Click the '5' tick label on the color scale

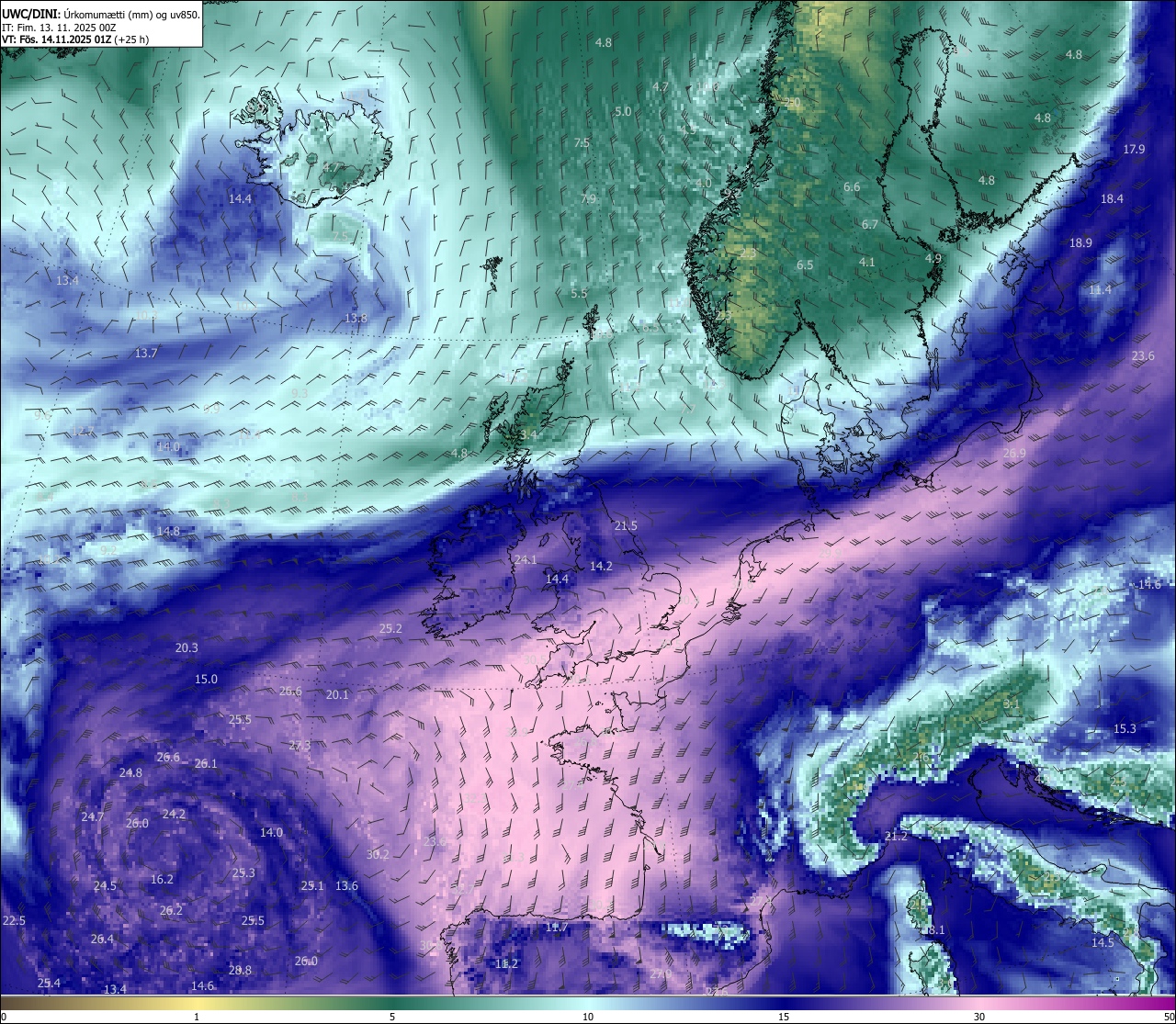[x=392, y=1017]
